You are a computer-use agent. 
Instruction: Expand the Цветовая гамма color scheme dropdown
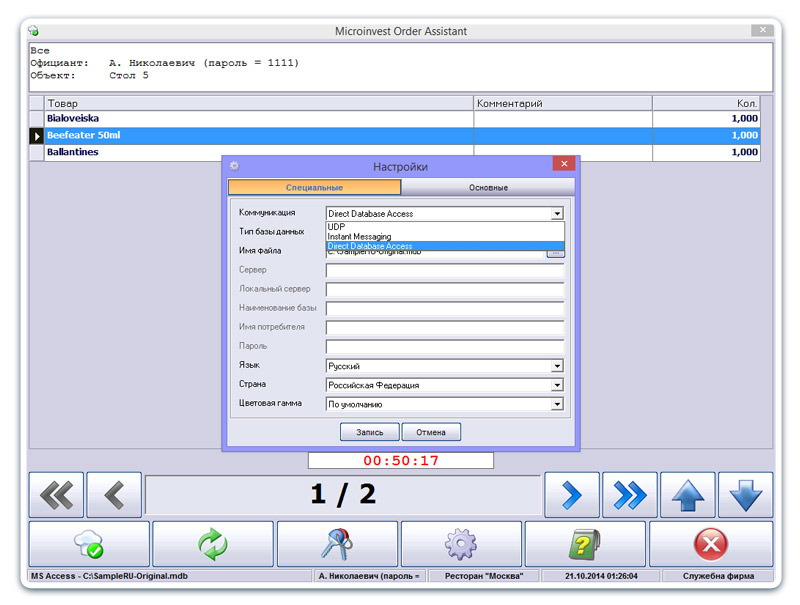(x=557, y=405)
